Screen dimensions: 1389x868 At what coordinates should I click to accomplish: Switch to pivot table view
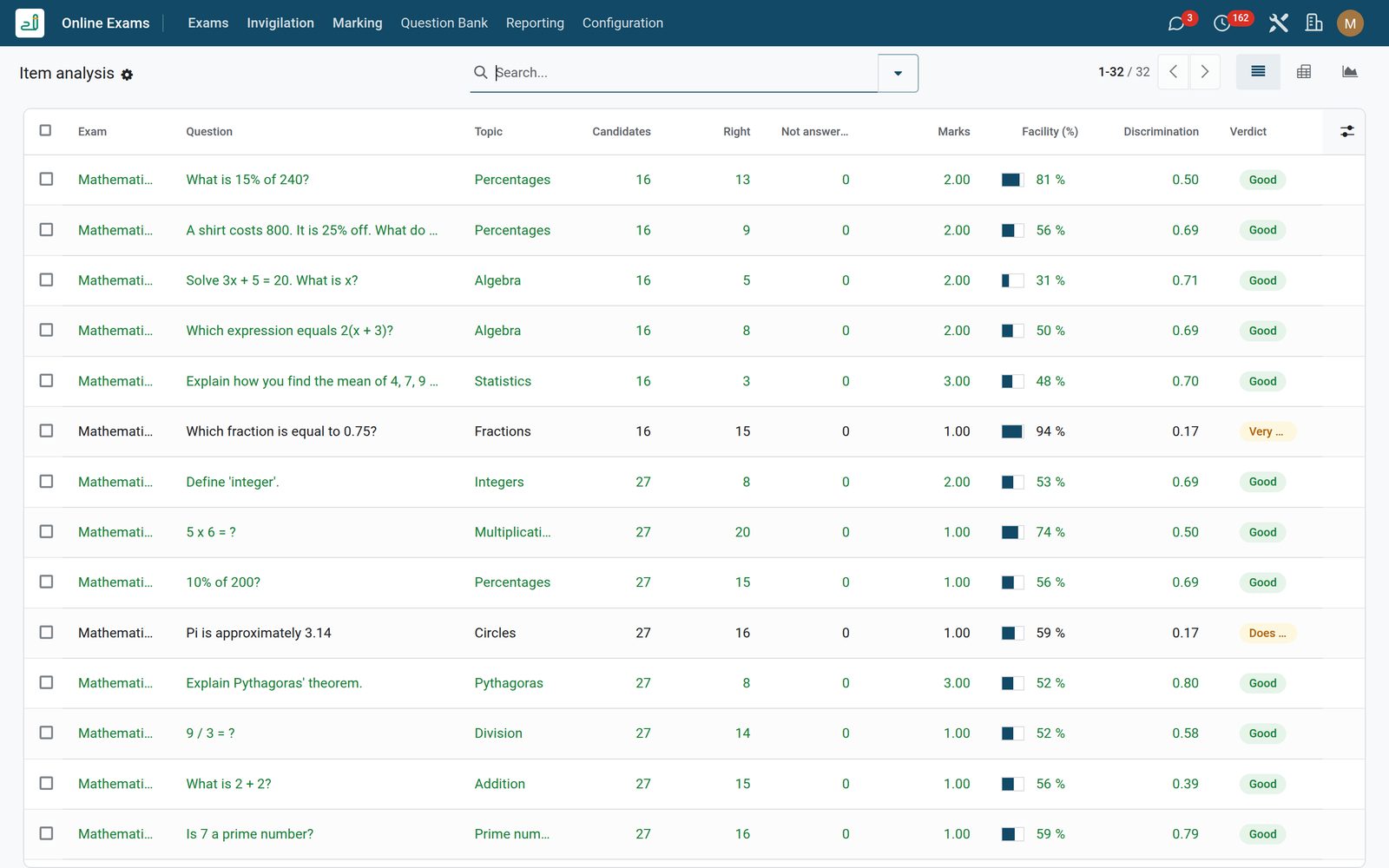(1304, 72)
